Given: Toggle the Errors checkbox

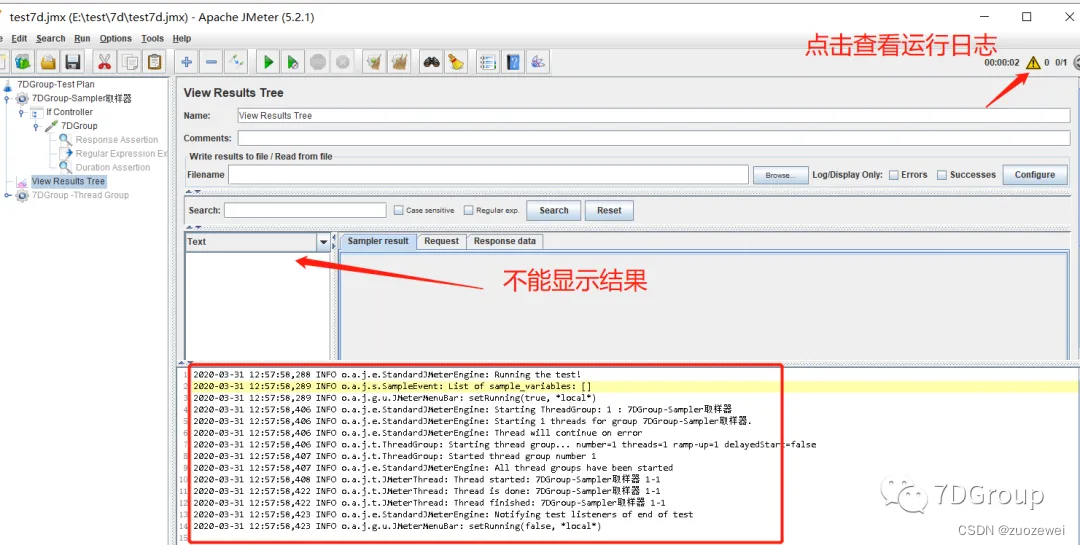Looking at the screenshot, I should (893, 175).
